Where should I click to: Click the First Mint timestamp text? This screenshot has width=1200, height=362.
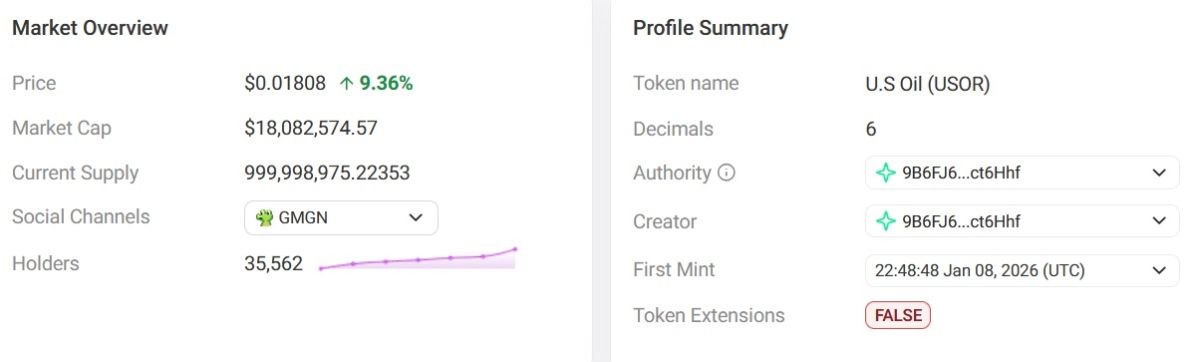coord(979,270)
